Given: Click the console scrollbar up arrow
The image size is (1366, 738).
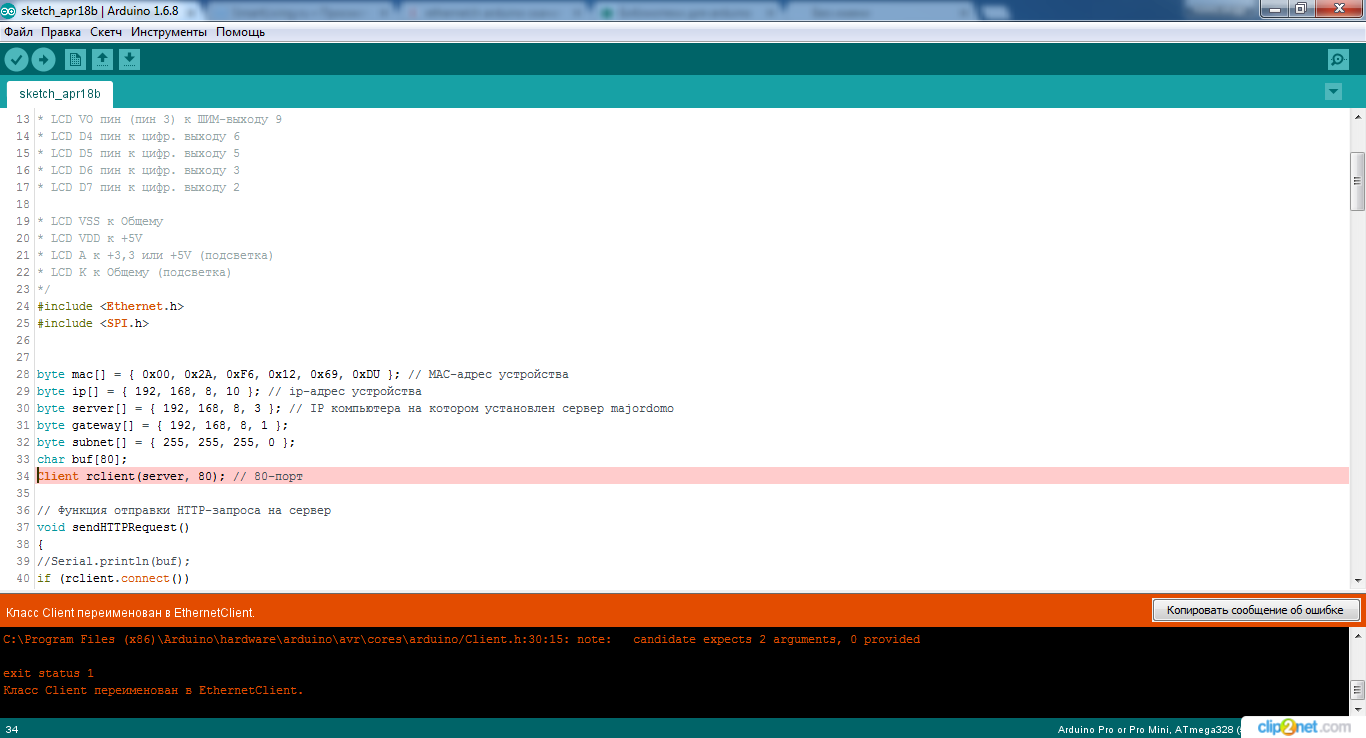Looking at the screenshot, I should (x=1357, y=636).
